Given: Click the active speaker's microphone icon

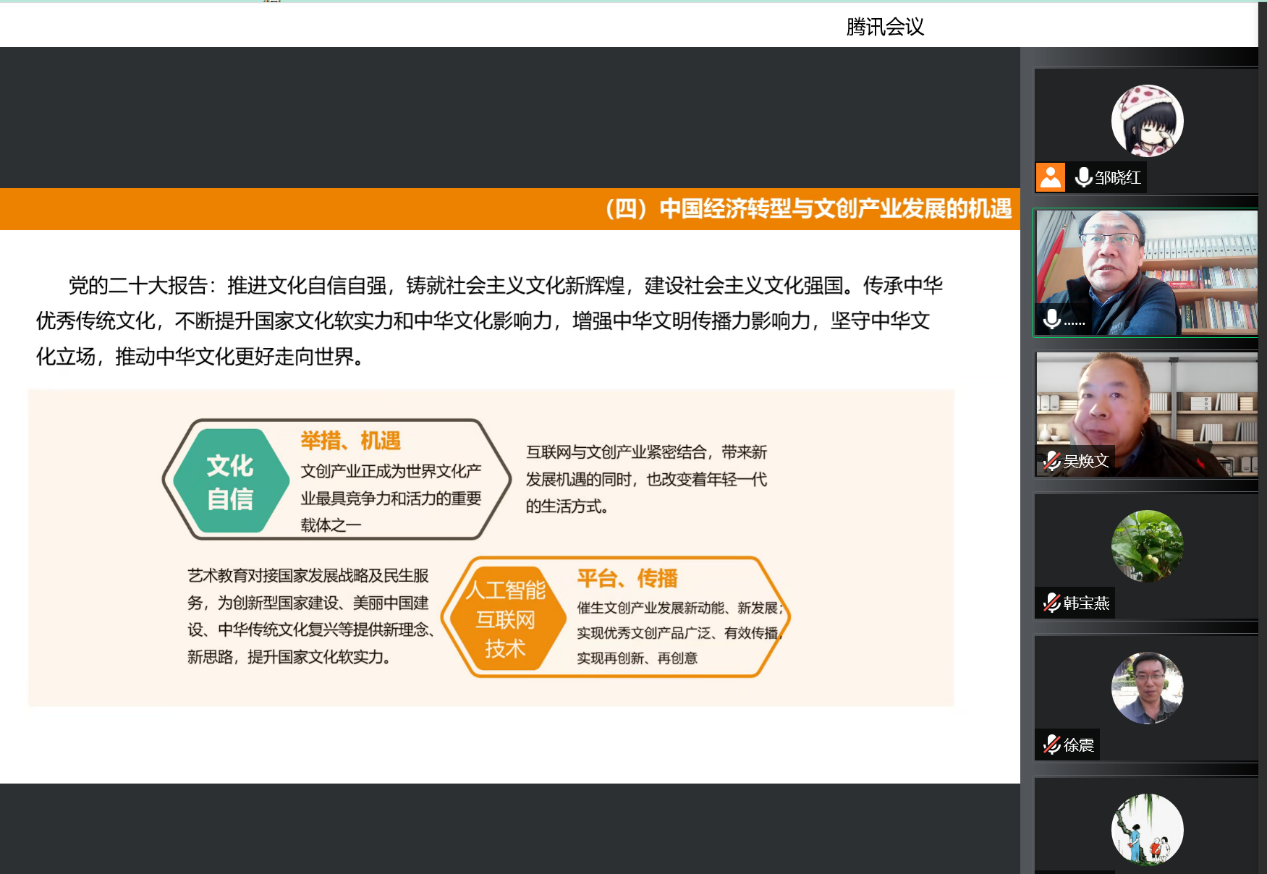Looking at the screenshot, I should click(1052, 319).
